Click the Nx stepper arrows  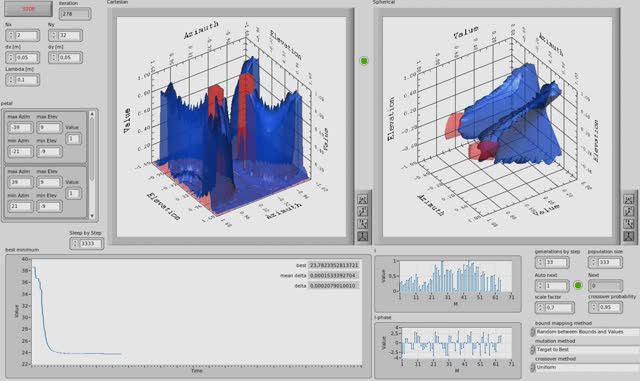coord(11,36)
